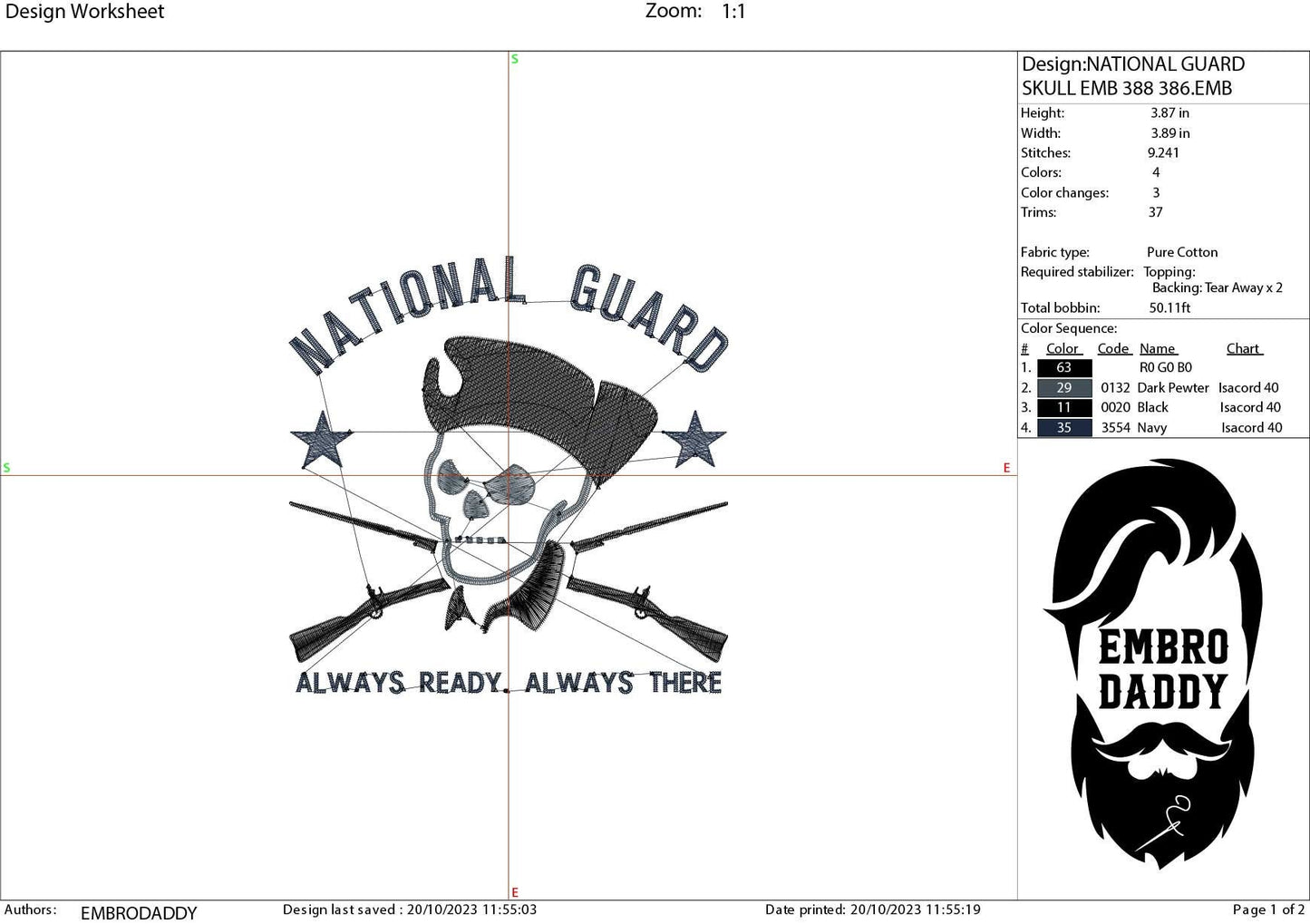Click the right star in the design
The image size is (1310, 924).
694,440
